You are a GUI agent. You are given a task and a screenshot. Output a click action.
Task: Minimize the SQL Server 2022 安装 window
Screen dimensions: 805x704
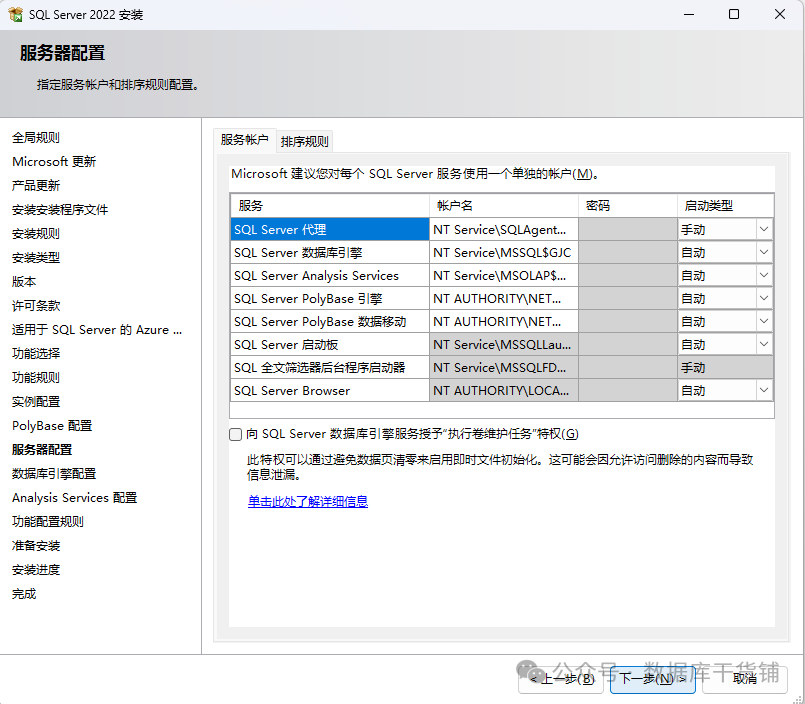click(x=689, y=14)
